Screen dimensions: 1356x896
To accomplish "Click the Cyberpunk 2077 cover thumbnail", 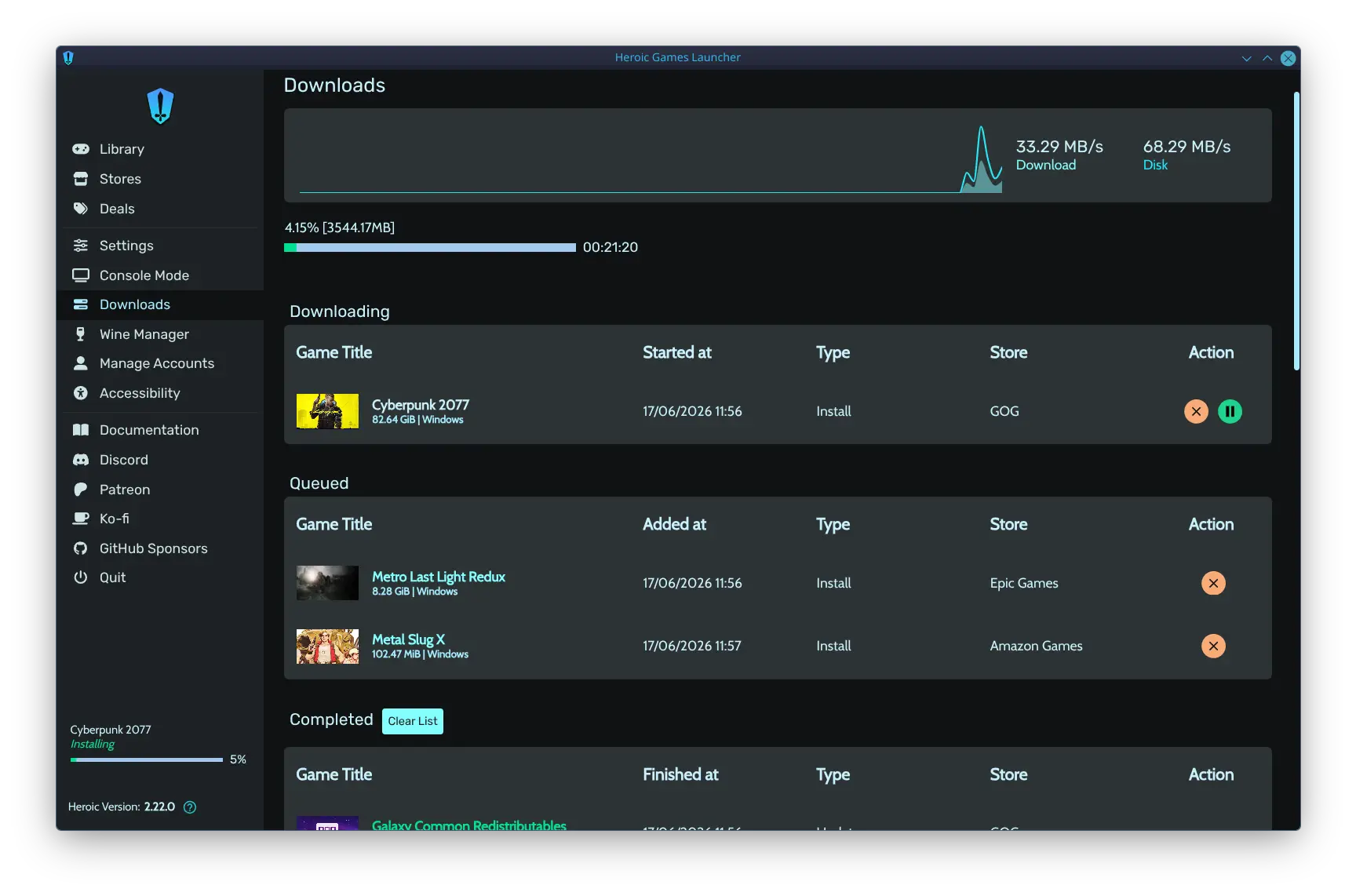I will [x=327, y=411].
